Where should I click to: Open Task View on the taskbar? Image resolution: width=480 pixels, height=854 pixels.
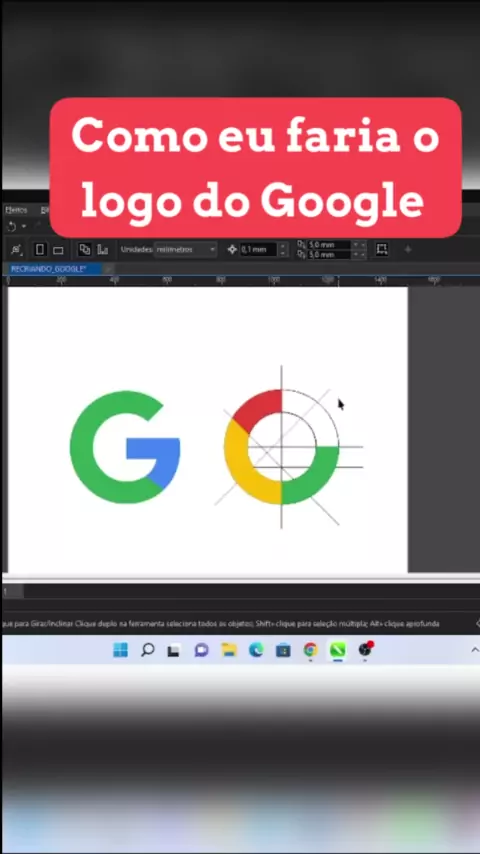pyautogui.click(x=174, y=650)
